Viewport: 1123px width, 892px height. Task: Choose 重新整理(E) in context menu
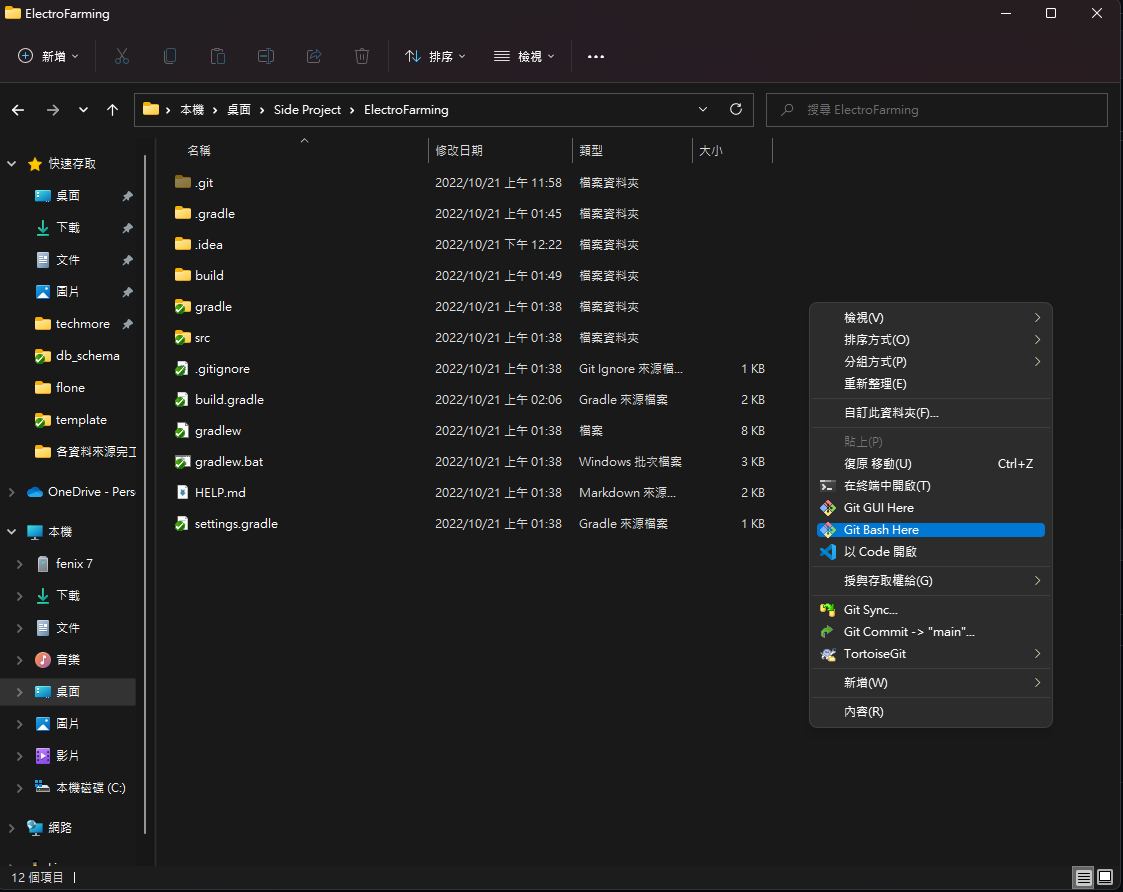tap(930, 383)
